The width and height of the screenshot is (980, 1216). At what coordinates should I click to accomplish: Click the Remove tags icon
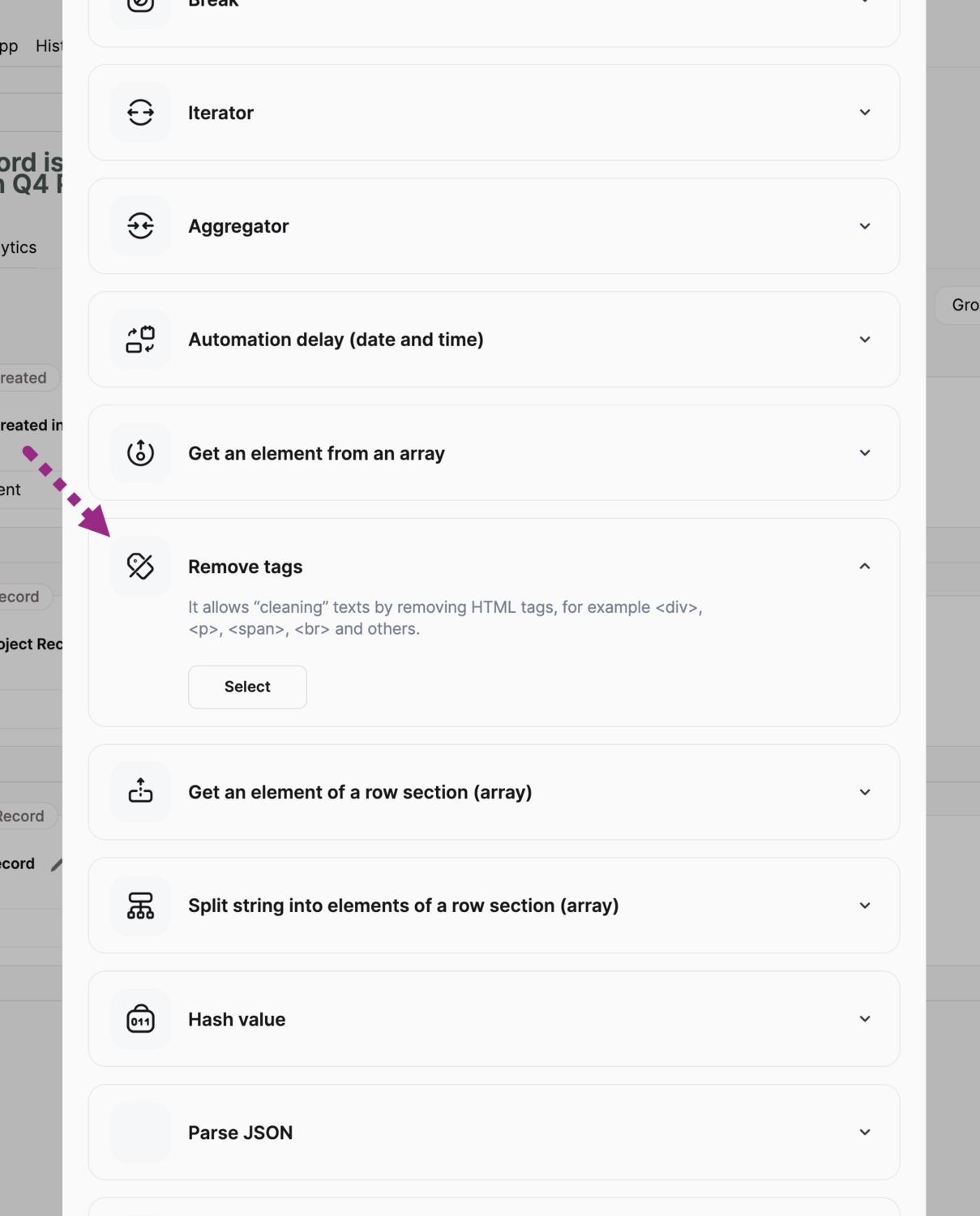139,566
